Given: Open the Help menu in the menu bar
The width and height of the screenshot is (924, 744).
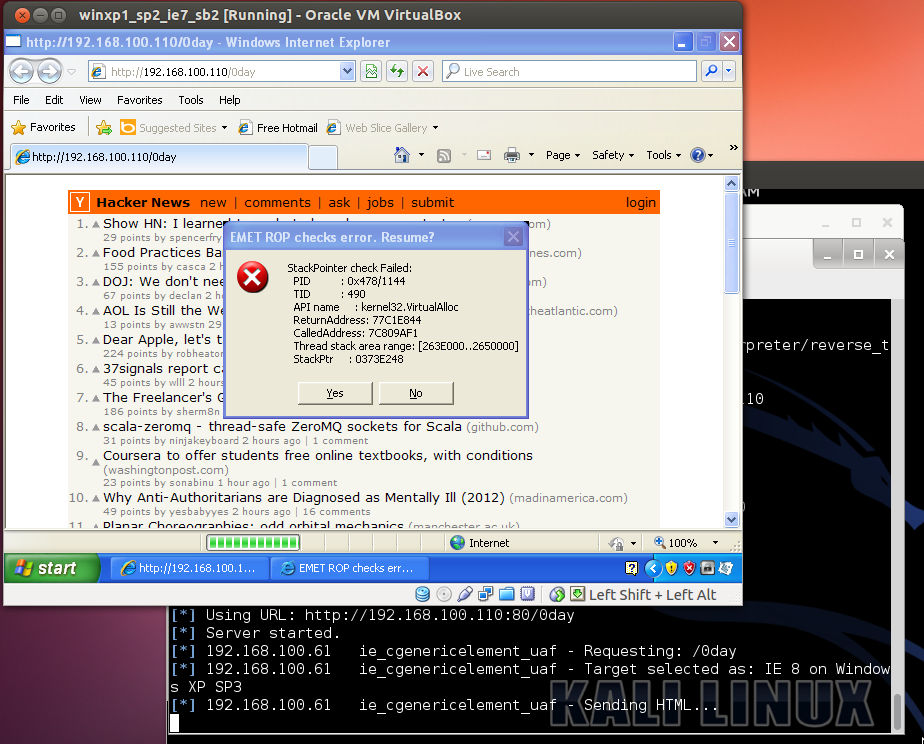Looking at the screenshot, I should point(230,100).
